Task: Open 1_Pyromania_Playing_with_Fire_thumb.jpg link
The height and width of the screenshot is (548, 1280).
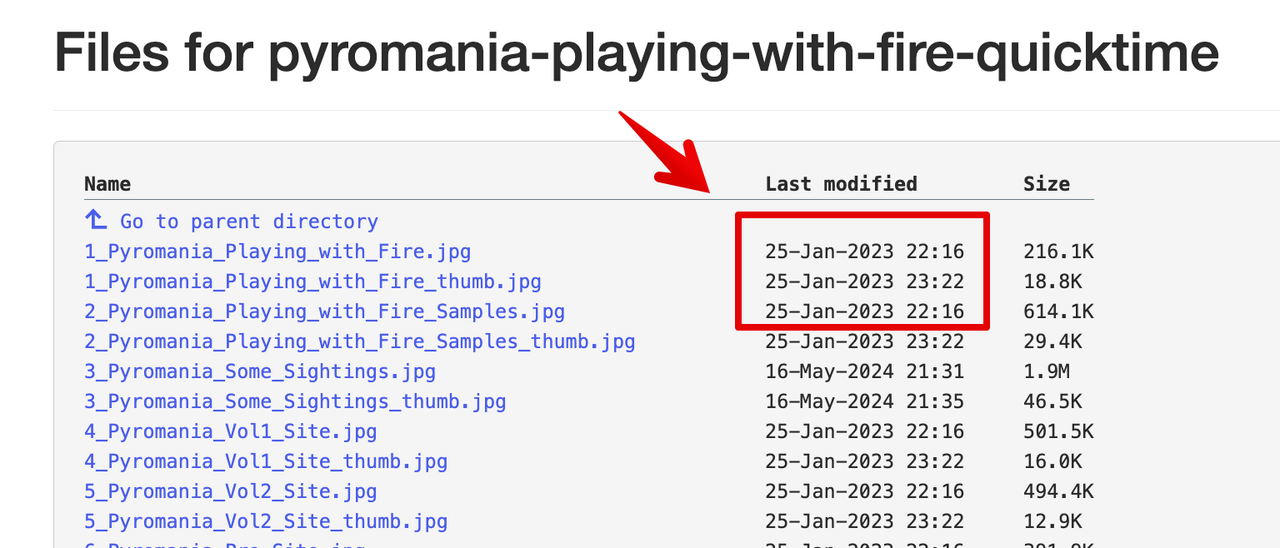Action: click(313, 282)
